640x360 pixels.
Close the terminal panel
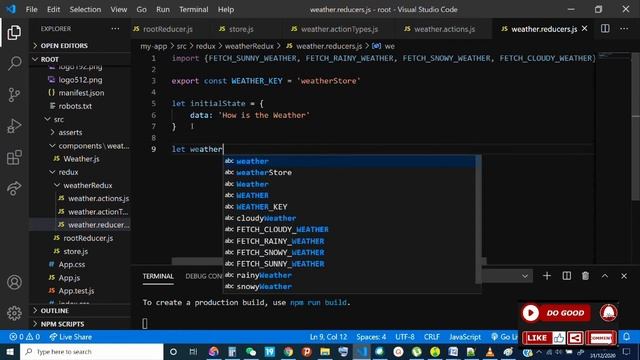[x=624, y=276]
